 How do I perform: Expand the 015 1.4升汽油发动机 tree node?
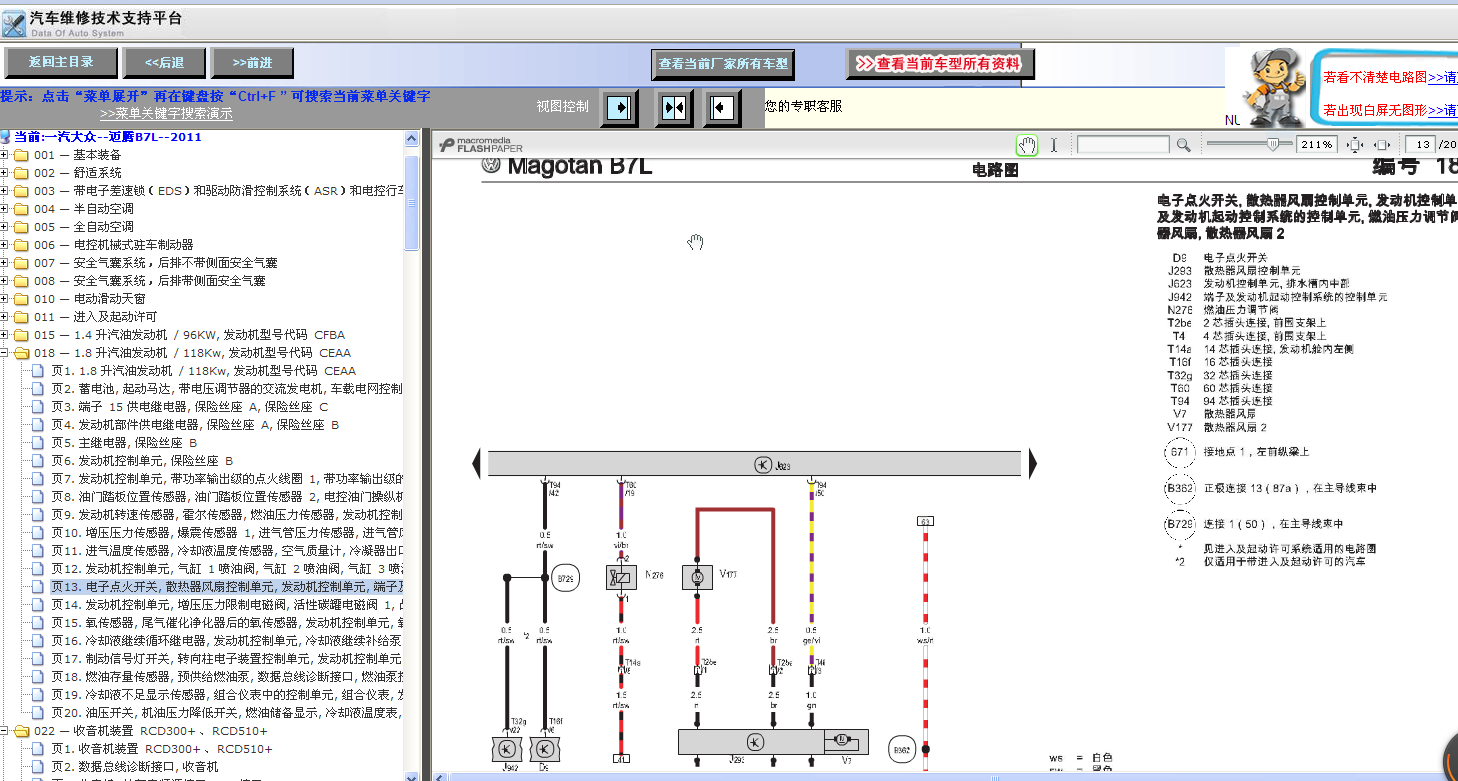tap(5, 335)
